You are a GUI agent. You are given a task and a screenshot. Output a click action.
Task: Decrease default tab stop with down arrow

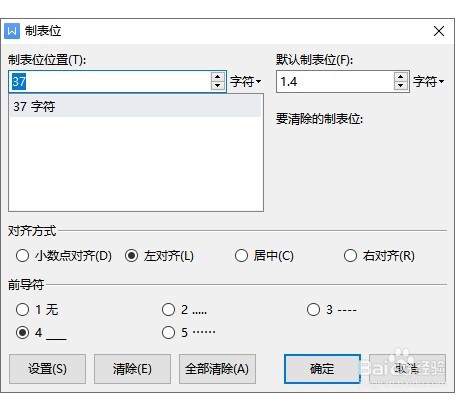click(400, 86)
